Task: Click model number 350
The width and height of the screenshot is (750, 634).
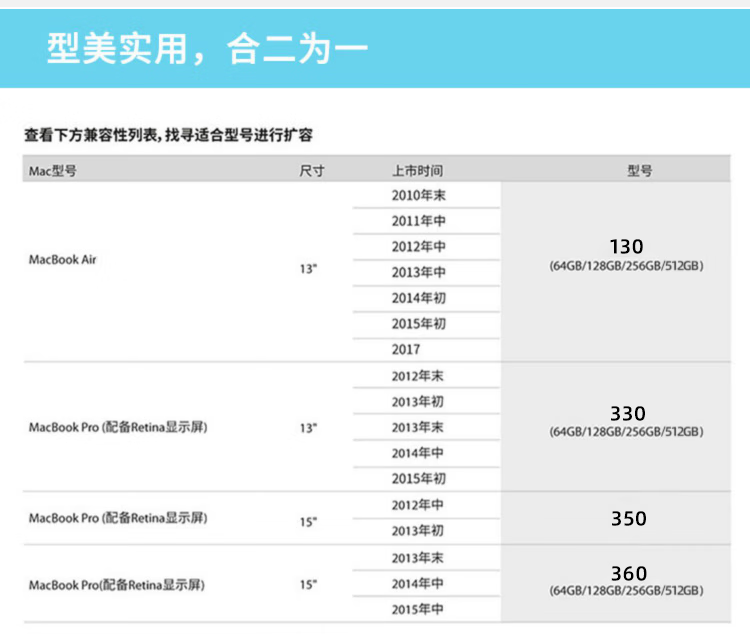Action: (x=628, y=519)
